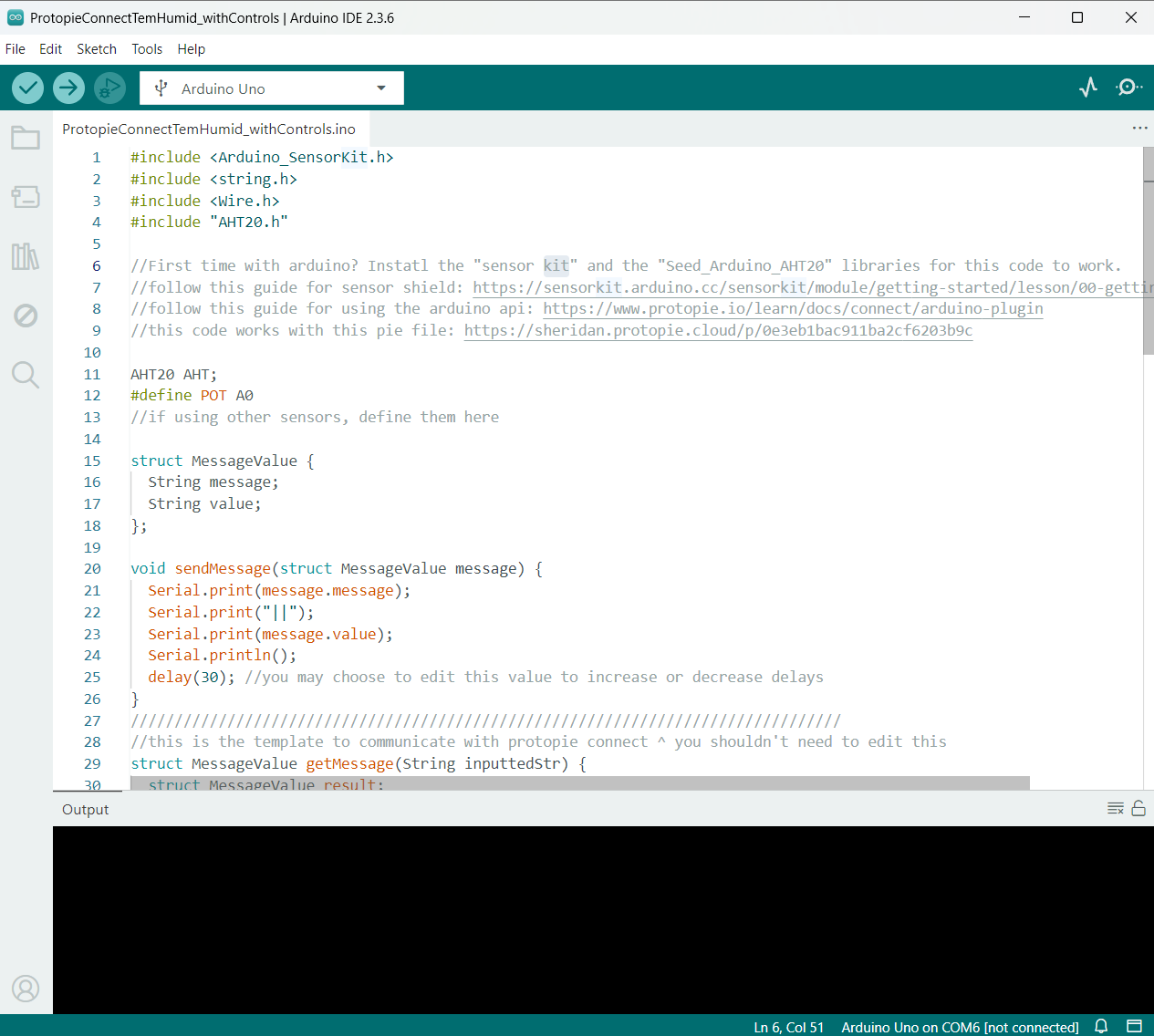The image size is (1154, 1036).
Task: Open the Search sidebar panel
Action: pos(26,375)
